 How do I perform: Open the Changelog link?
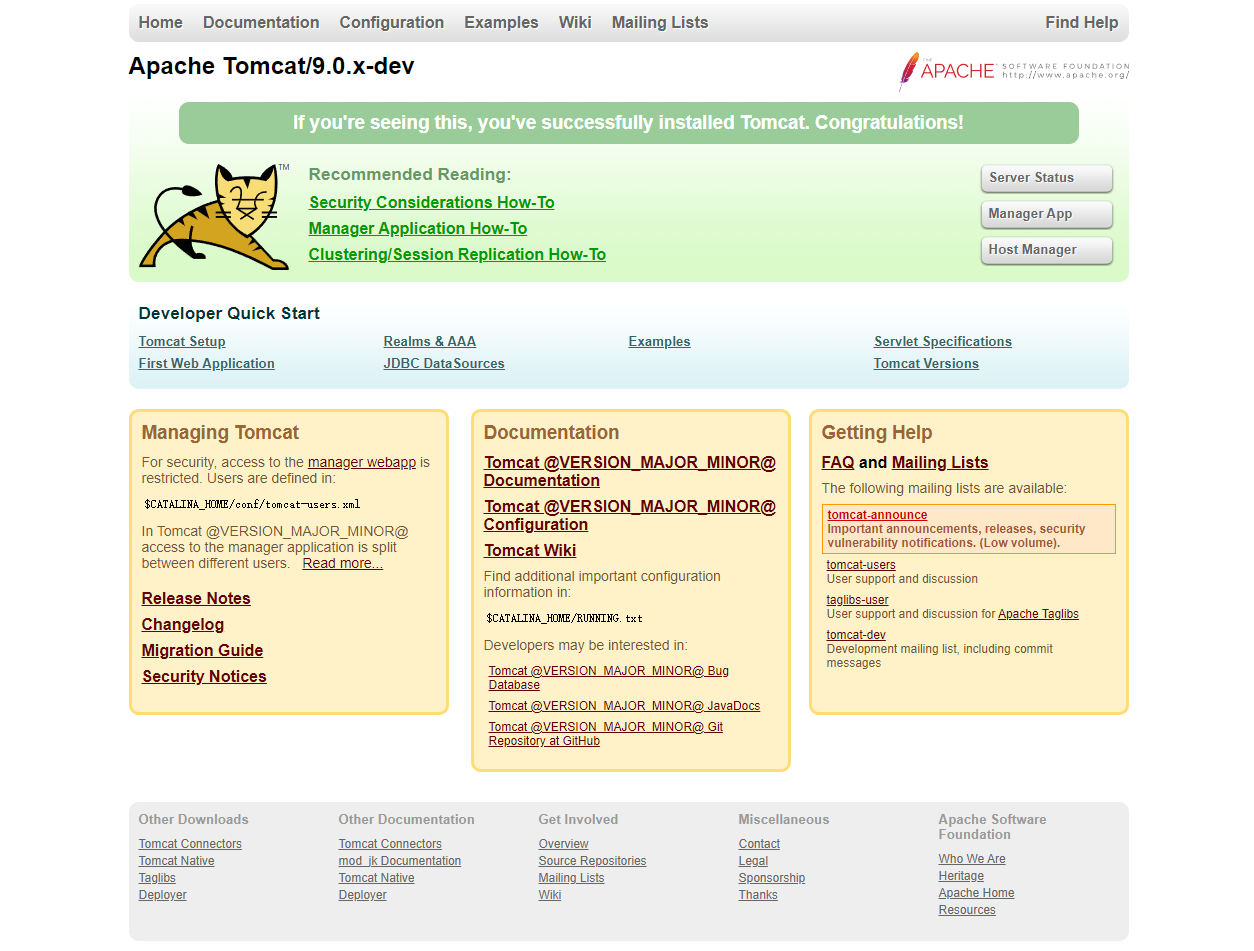tap(183, 624)
